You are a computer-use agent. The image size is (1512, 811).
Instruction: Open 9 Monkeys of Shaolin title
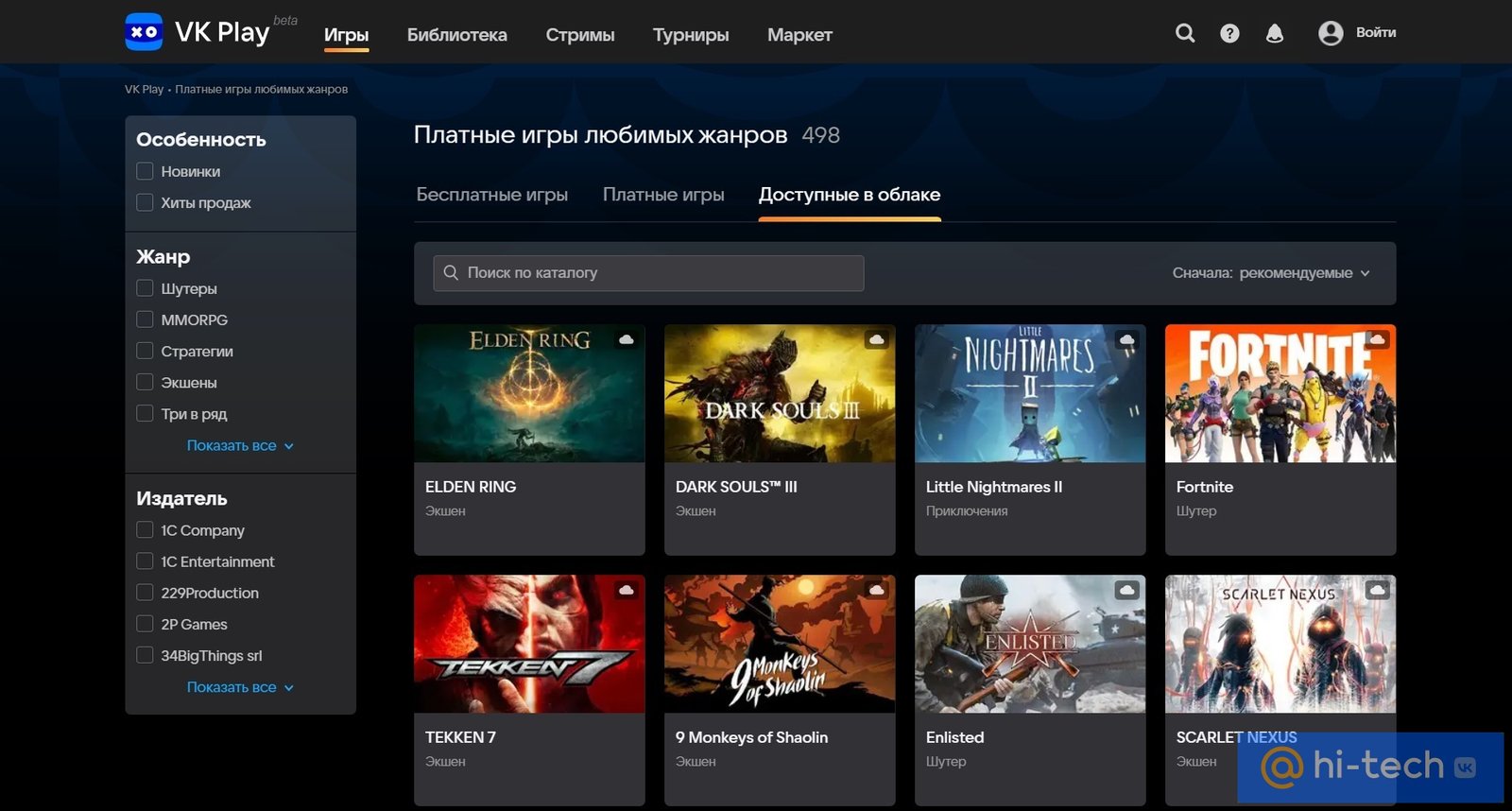(x=751, y=737)
